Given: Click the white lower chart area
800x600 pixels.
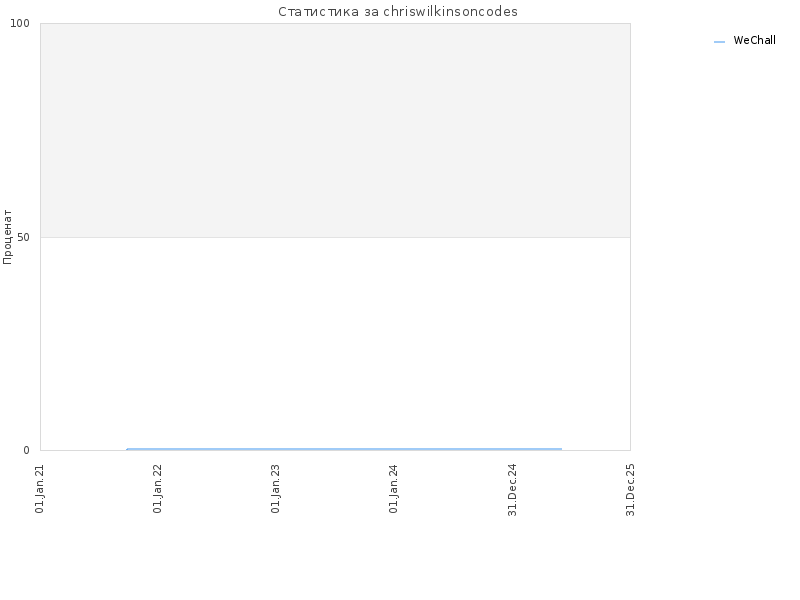Looking at the screenshot, I should (335, 342).
